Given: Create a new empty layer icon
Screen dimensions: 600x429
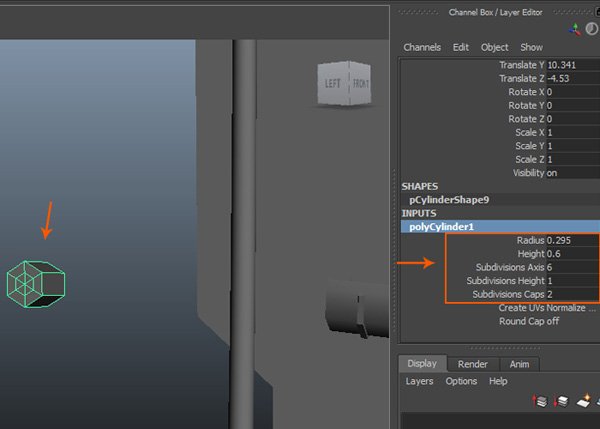Looking at the screenshot, I should click(583, 401).
